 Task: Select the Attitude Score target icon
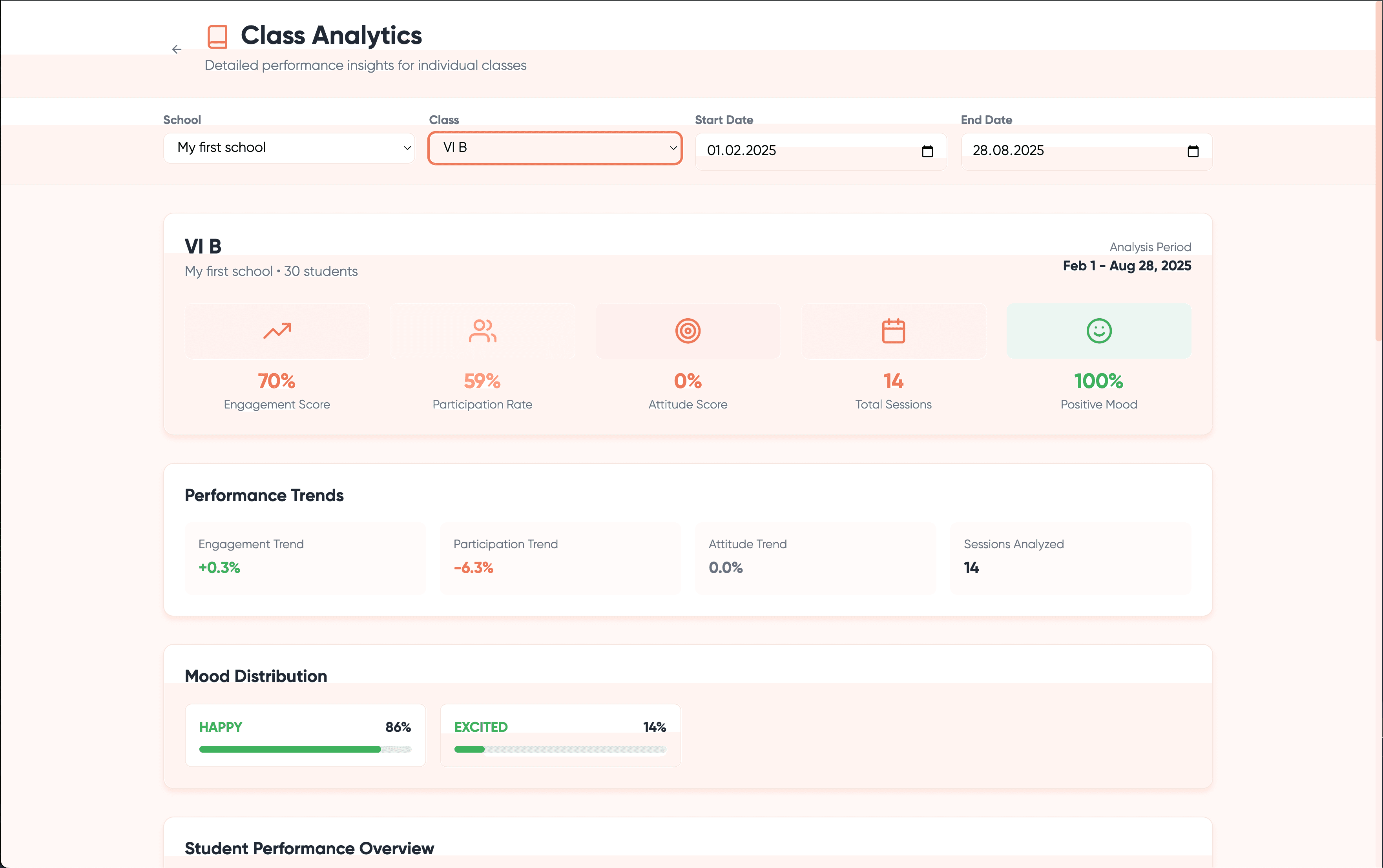(x=687, y=331)
